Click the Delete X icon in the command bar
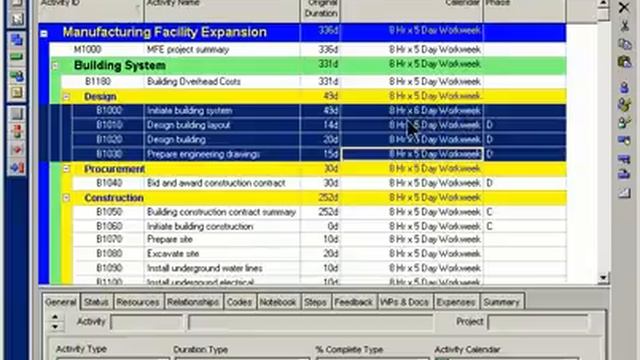This screenshot has height=360, width=640. [624, 7]
